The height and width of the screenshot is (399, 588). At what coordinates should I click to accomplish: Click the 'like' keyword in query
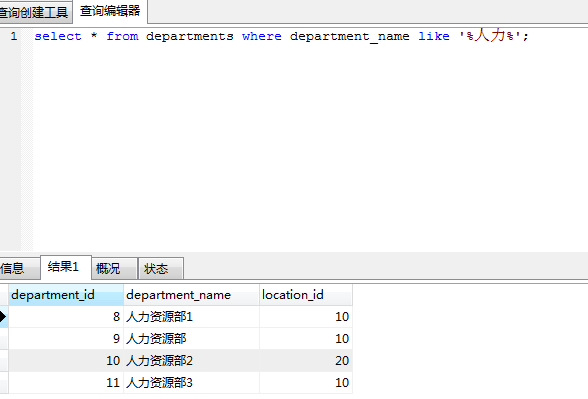434,36
